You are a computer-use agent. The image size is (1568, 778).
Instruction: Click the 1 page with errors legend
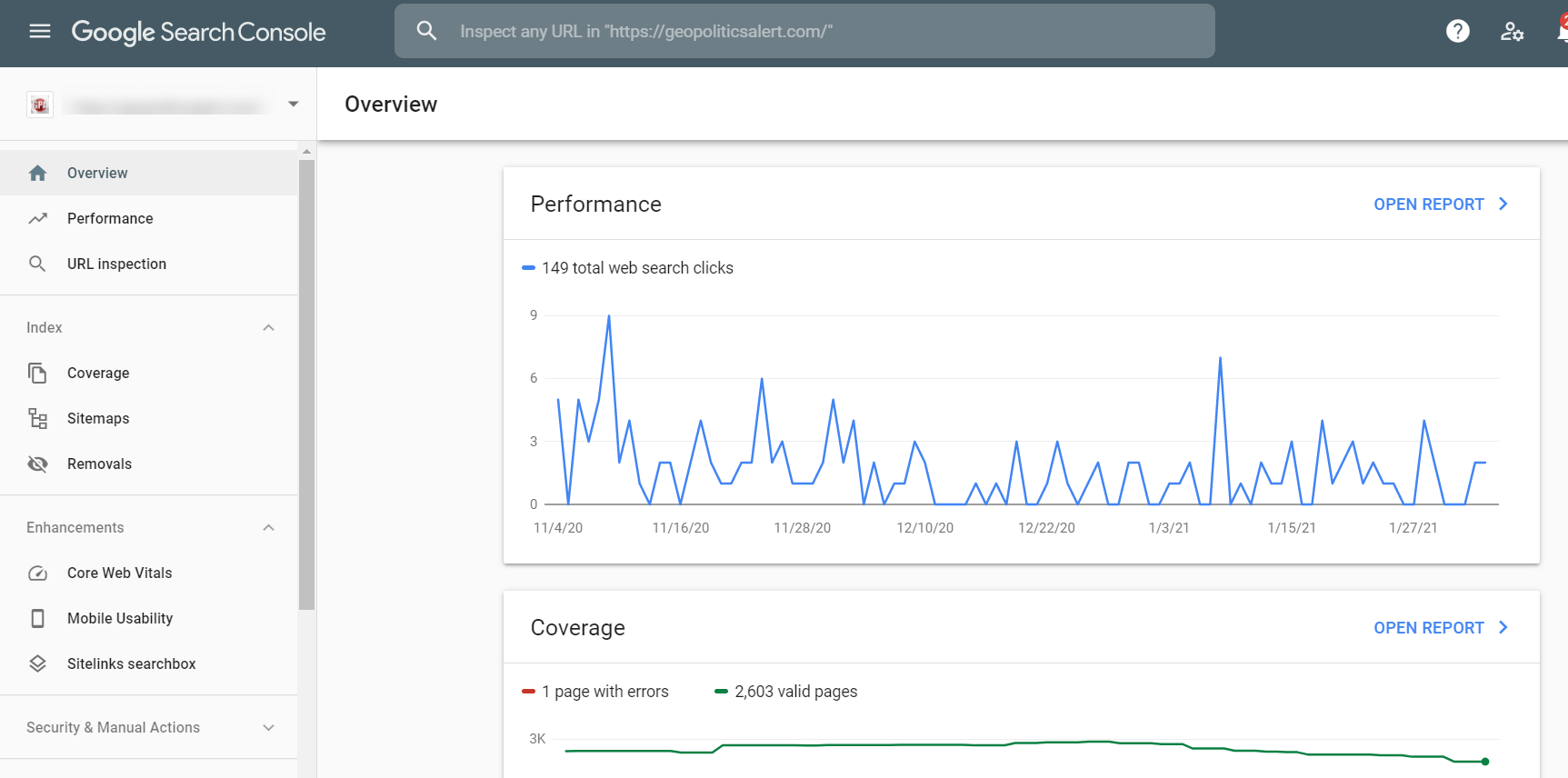pyautogui.click(x=595, y=692)
